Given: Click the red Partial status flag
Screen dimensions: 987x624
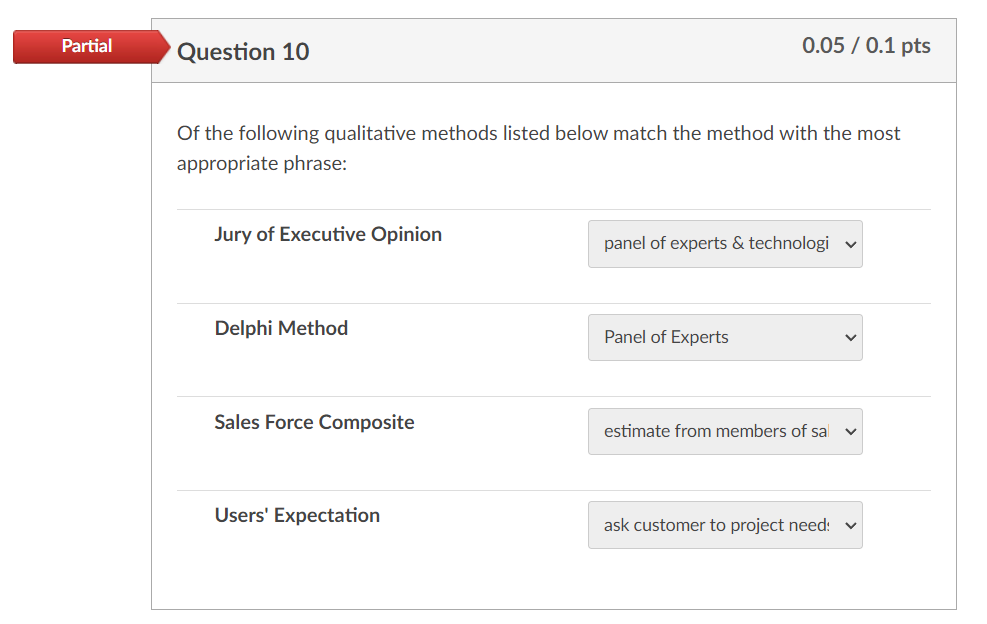Looking at the screenshot, I should [86, 46].
